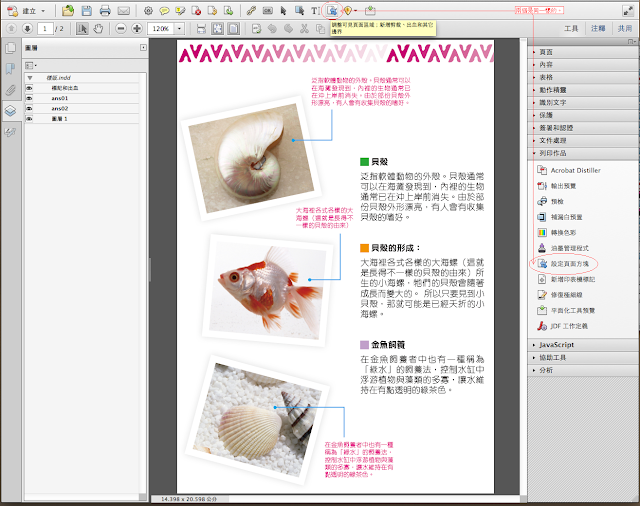Click the Link tool chain icon
The image size is (640, 506).
point(251,11)
